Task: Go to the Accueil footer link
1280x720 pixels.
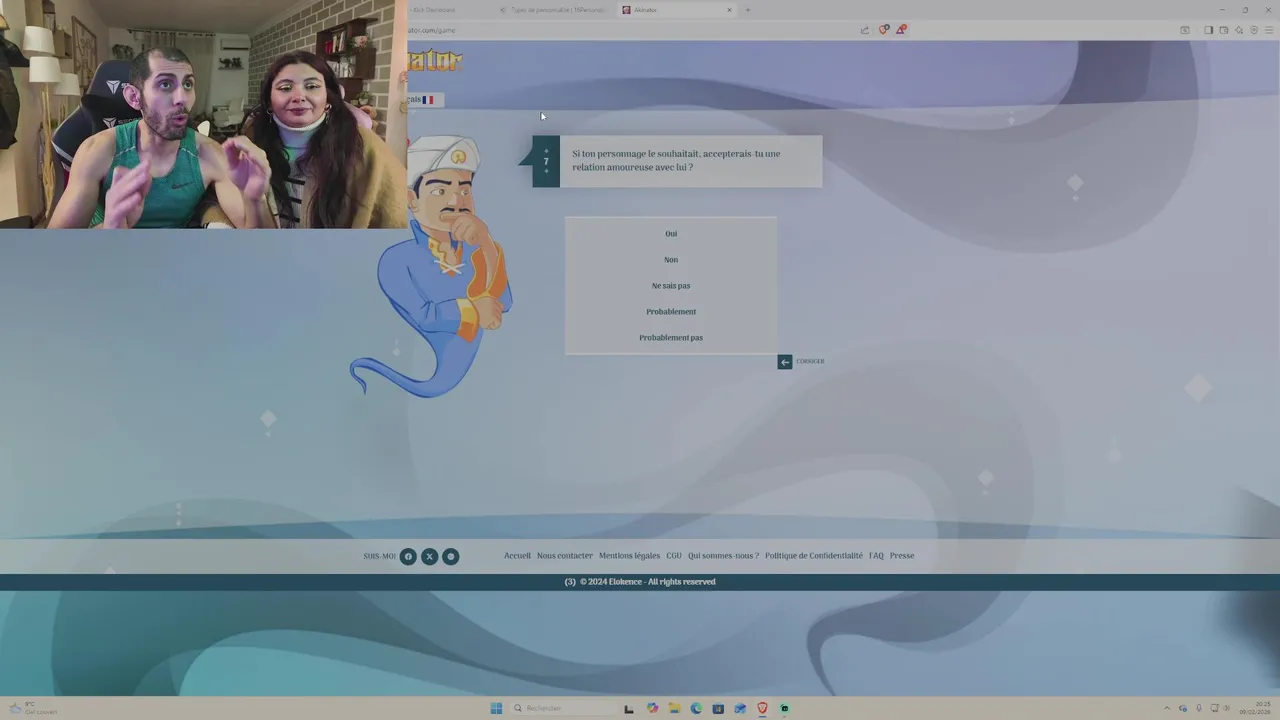Action: coord(517,556)
